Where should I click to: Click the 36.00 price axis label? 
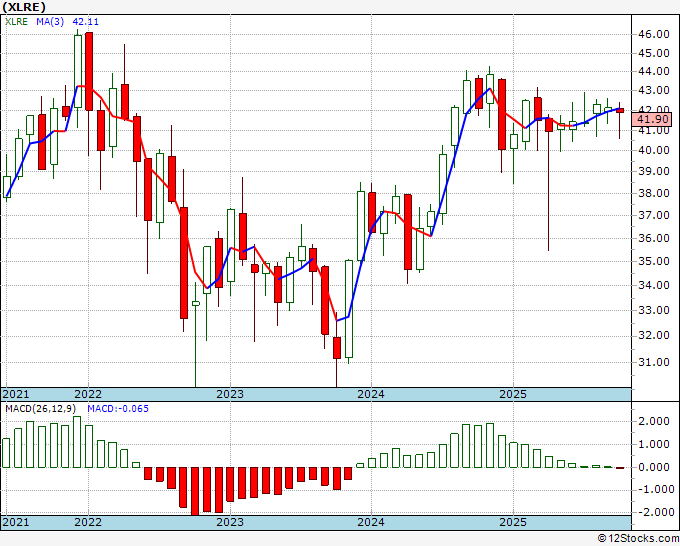click(x=653, y=238)
